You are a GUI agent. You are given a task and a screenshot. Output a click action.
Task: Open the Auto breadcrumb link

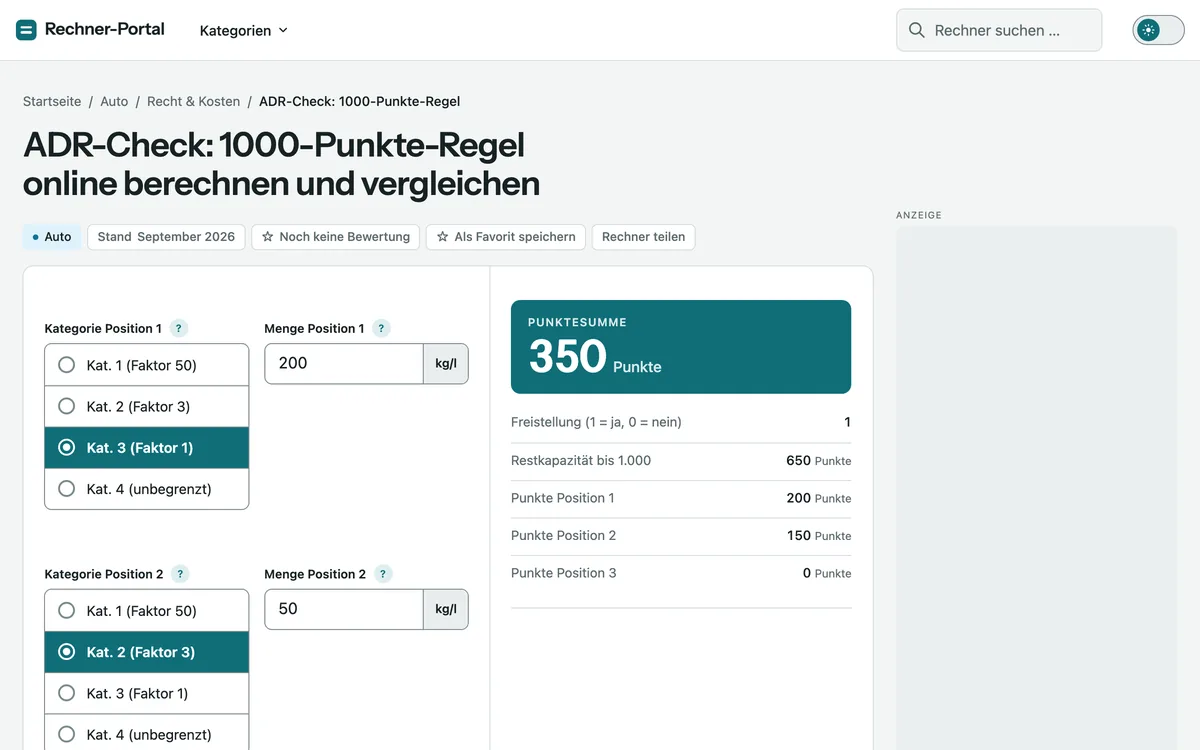(x=114, y=101)
